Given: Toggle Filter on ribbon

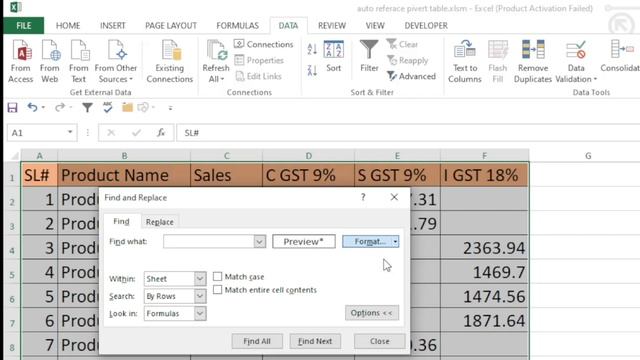Looking at the screenshot, I should click(x=369, y=56).
